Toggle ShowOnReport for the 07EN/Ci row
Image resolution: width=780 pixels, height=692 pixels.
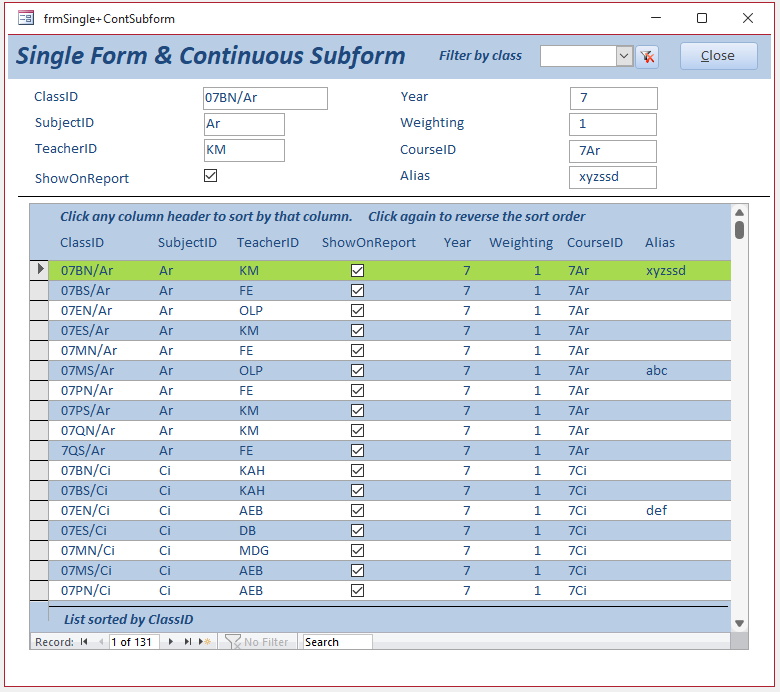click(357, 510)
